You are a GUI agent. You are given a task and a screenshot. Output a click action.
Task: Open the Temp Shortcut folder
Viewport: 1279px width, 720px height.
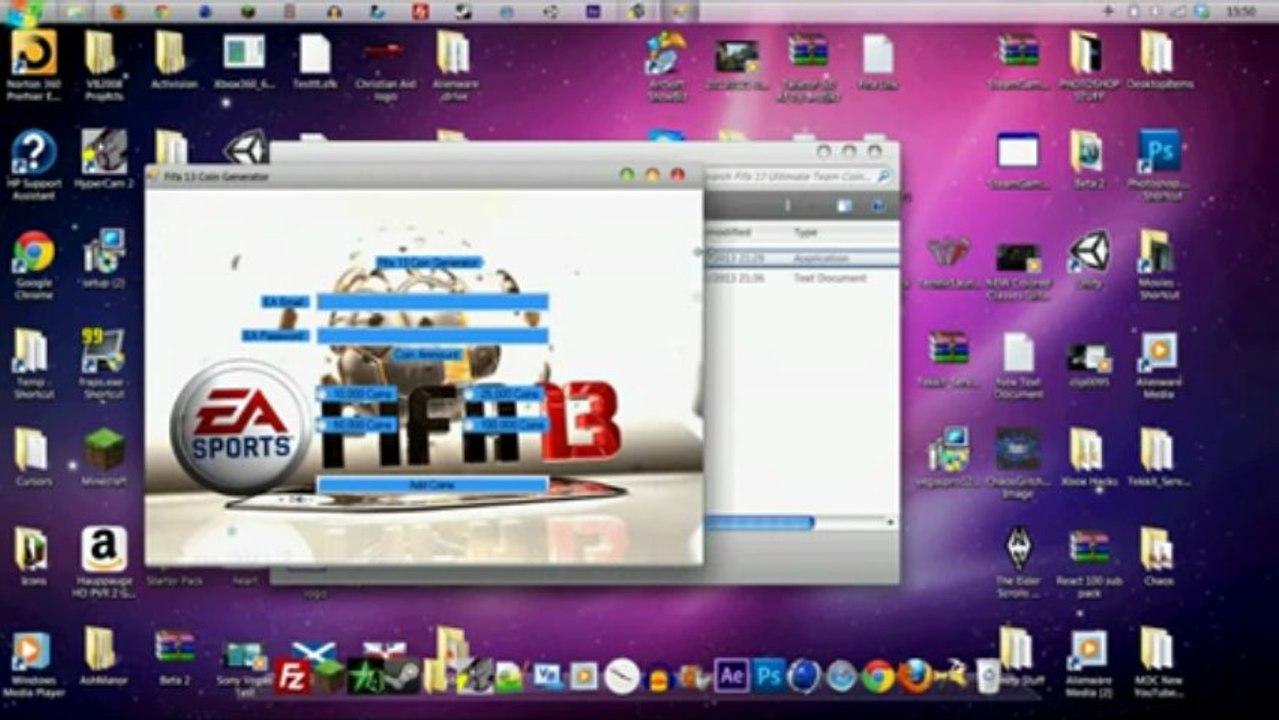(x=32, y=363)
